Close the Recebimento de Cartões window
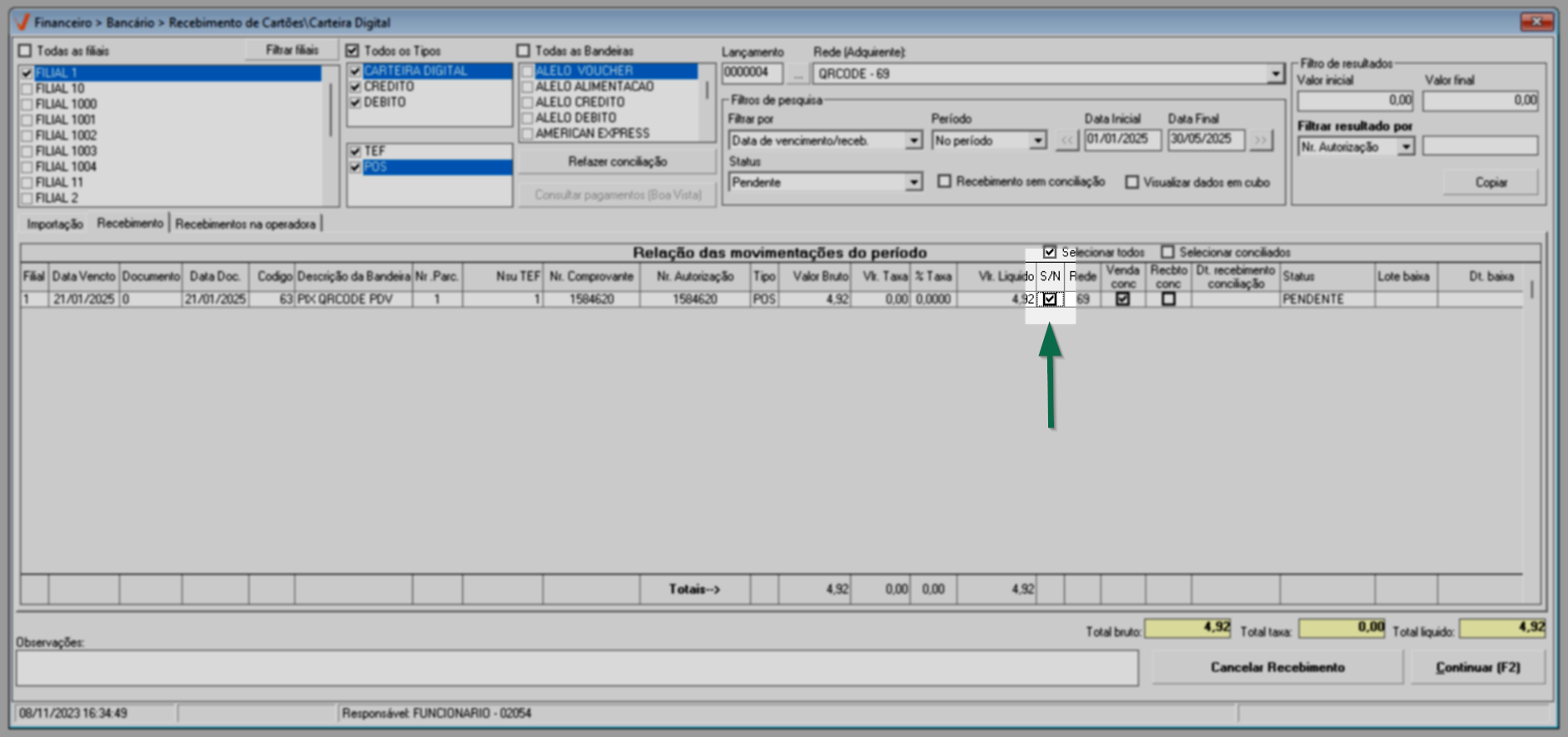 coord(1535,22)
